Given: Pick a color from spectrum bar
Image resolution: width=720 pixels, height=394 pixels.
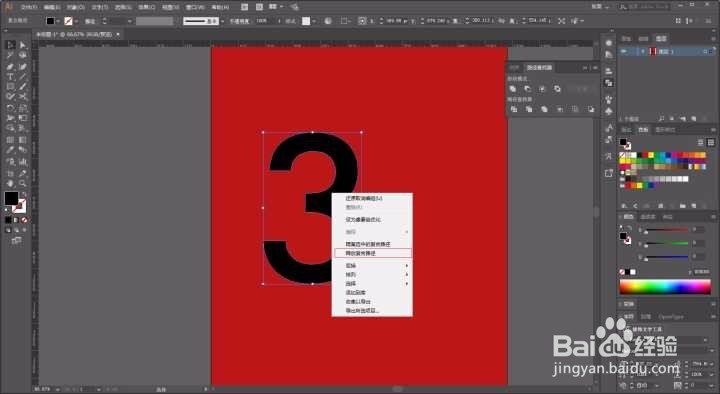Looking at the screenshot, I should click(x=665, y=287).
